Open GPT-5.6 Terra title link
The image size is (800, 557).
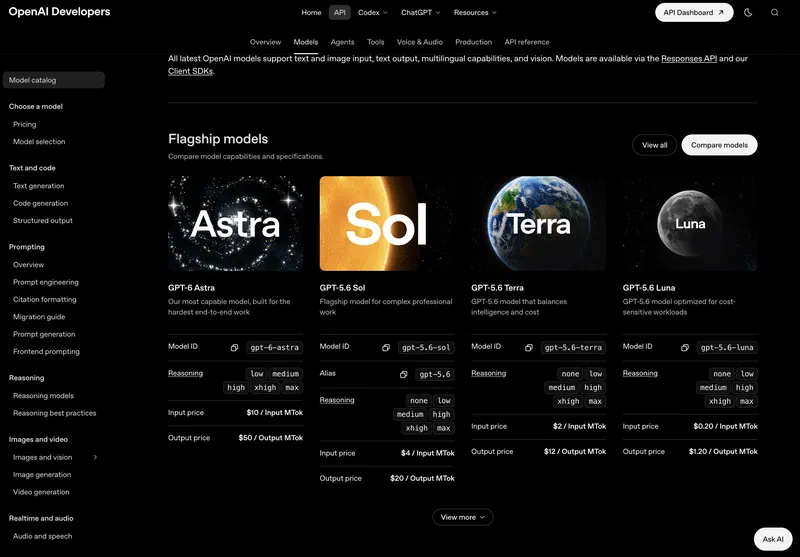497,288
